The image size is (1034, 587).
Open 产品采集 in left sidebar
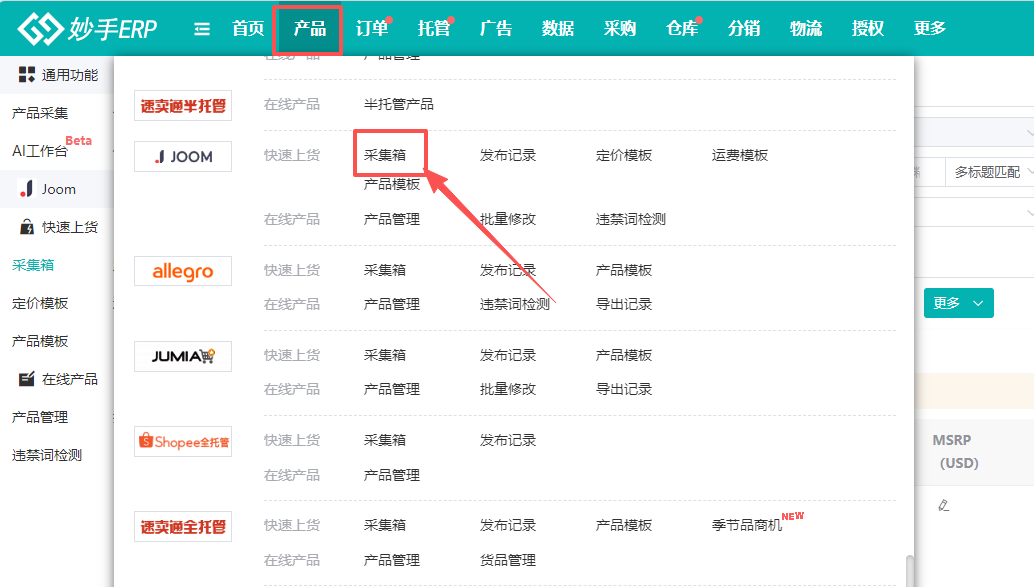pos(40,113)
